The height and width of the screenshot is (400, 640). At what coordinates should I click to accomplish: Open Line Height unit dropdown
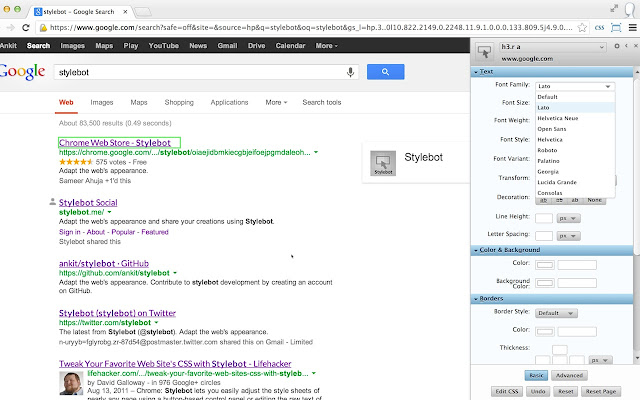coord(568,218)
